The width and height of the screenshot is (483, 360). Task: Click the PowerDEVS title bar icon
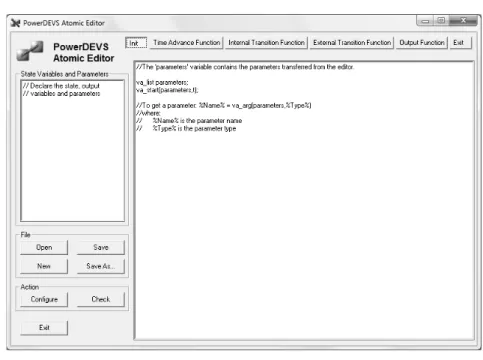point(15,23)
